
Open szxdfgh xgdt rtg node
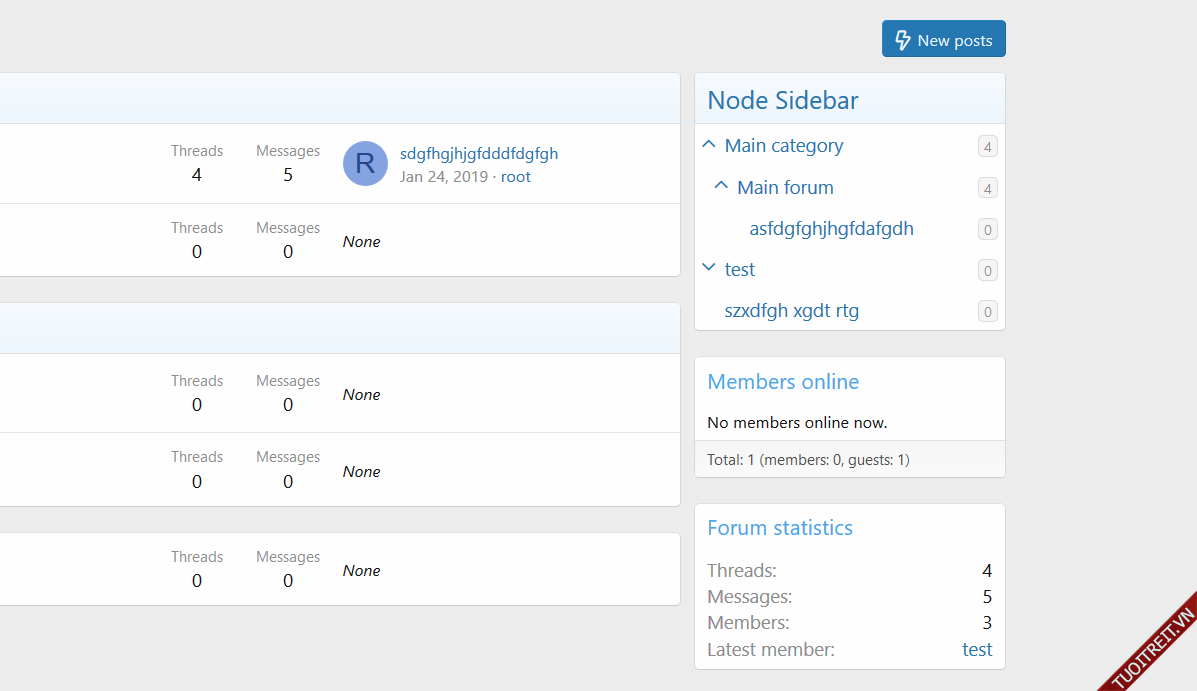[x=791, y=311]
